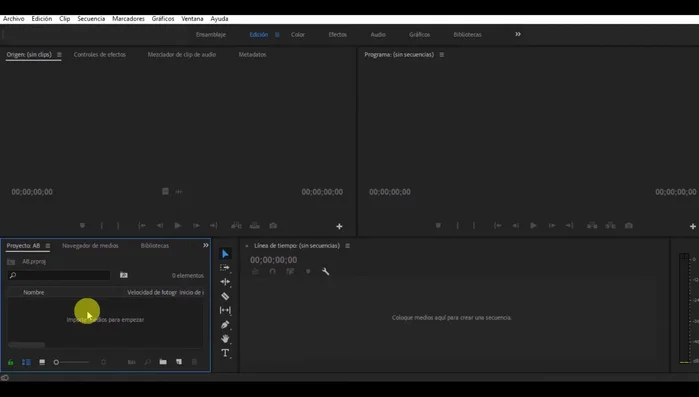The image size is (699, 397).
Task: Click Lift button in Programa monitor
Action: (x=592, y=225)
